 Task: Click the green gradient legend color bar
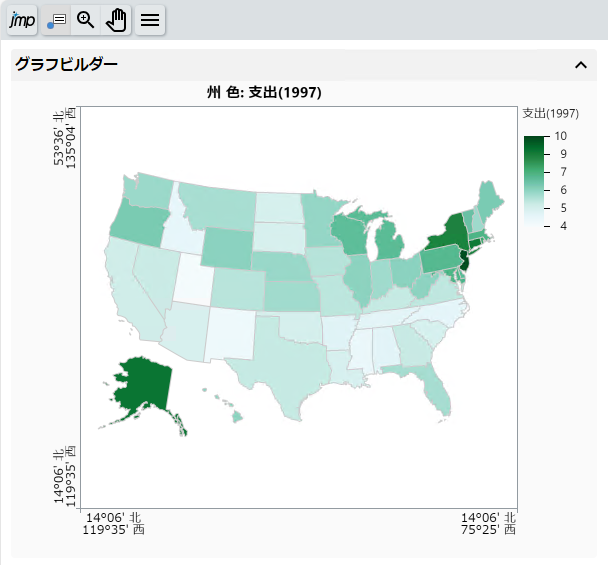[534, 181]
